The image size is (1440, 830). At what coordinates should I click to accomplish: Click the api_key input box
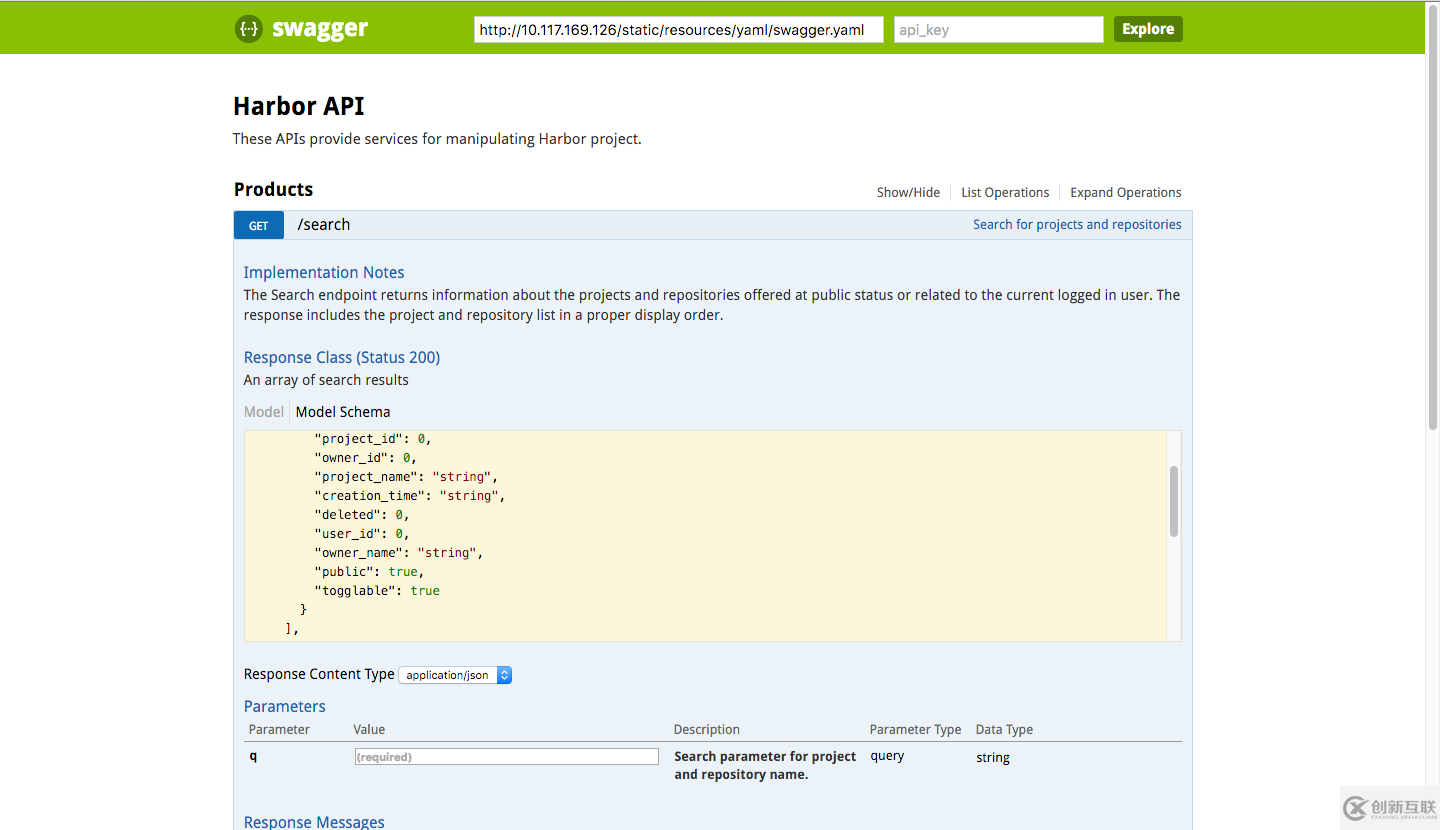[997, 29]
